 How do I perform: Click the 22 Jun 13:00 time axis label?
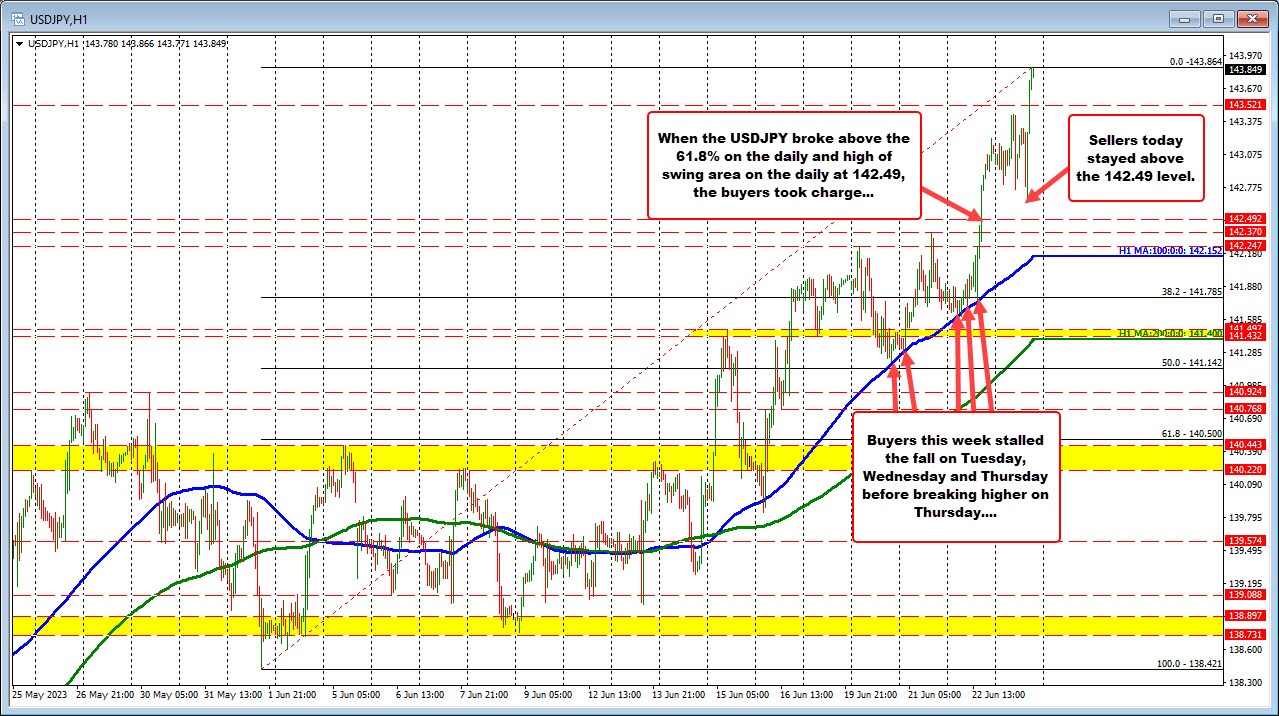coord(999,693)
